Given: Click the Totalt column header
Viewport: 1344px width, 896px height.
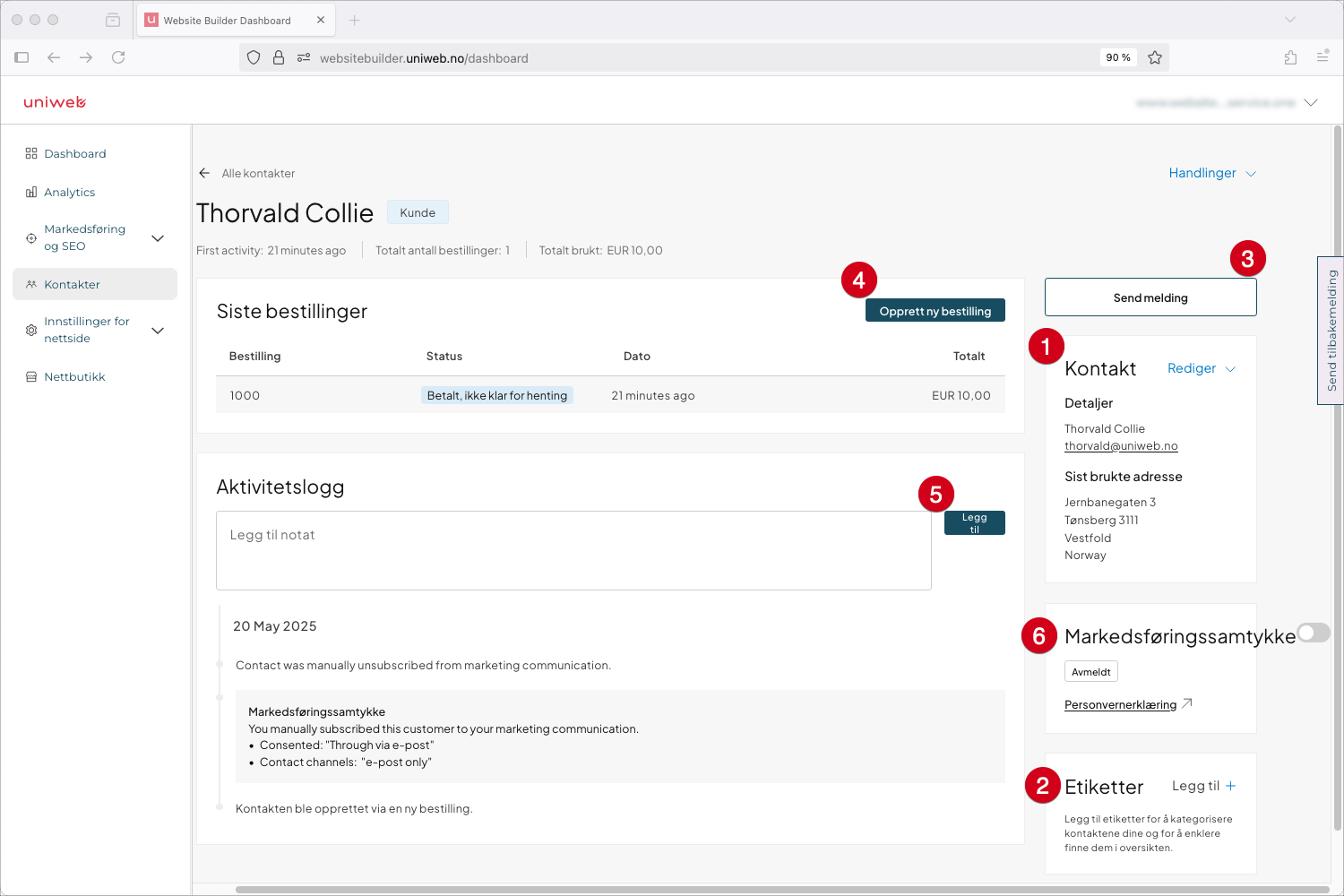Looking at the screenshot, I should pos(969,357).
